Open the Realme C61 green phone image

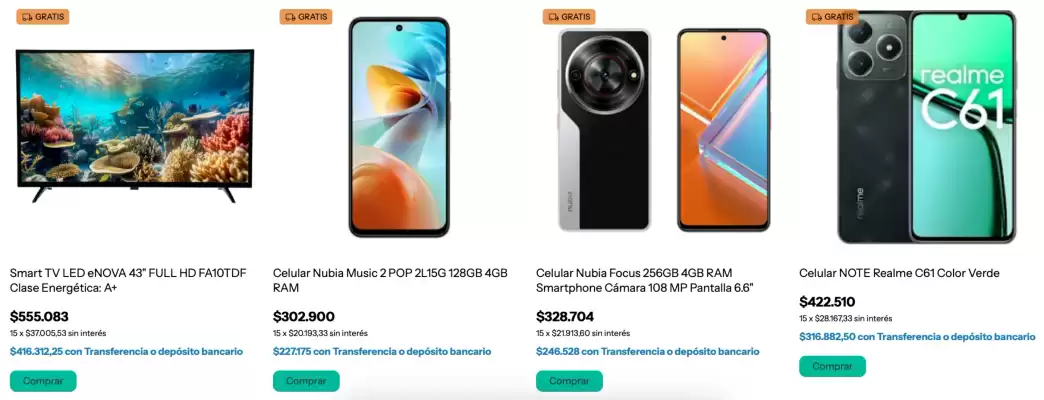[x=926, y=126]
